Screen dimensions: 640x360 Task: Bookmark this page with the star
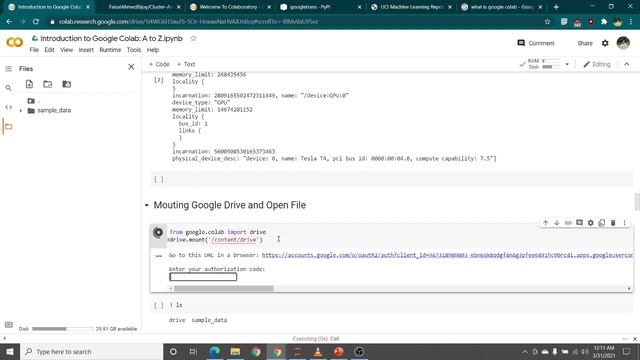coord(547,22)
